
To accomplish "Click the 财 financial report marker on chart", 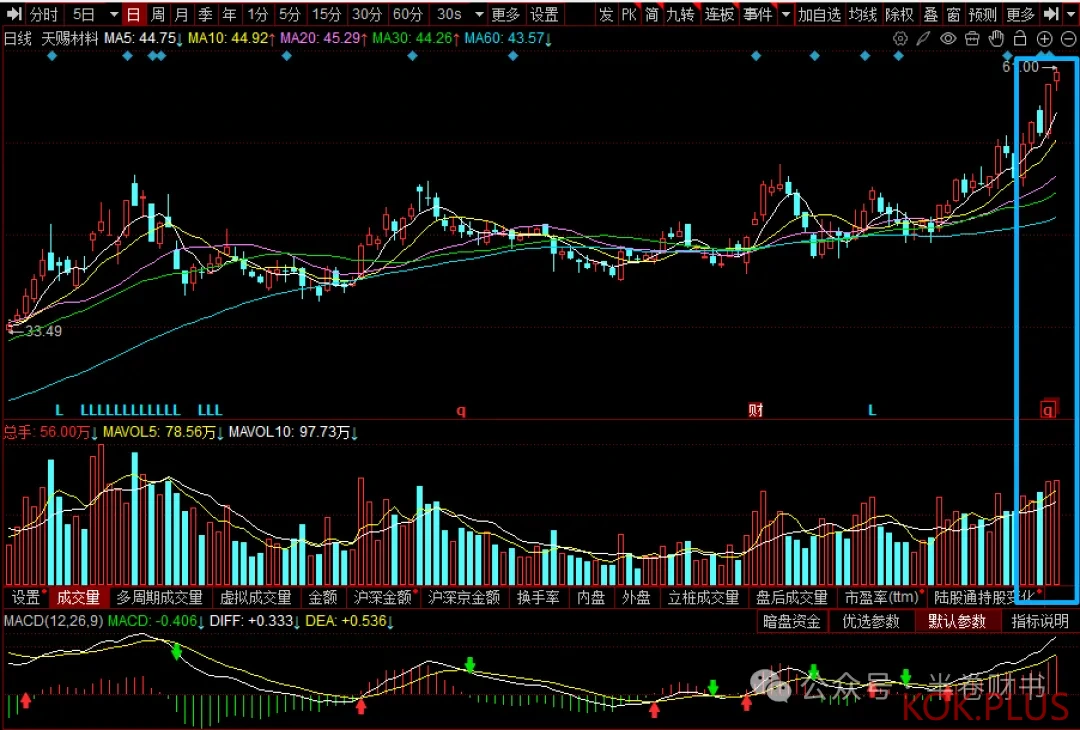I will [x=756, y=410].
